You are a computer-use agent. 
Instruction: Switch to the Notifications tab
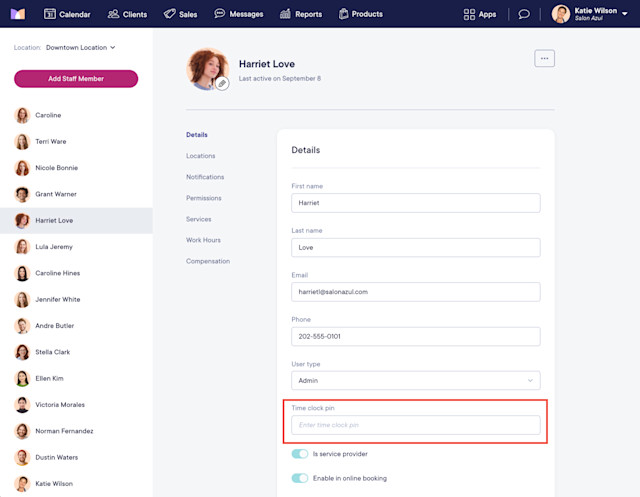point(205,177)
